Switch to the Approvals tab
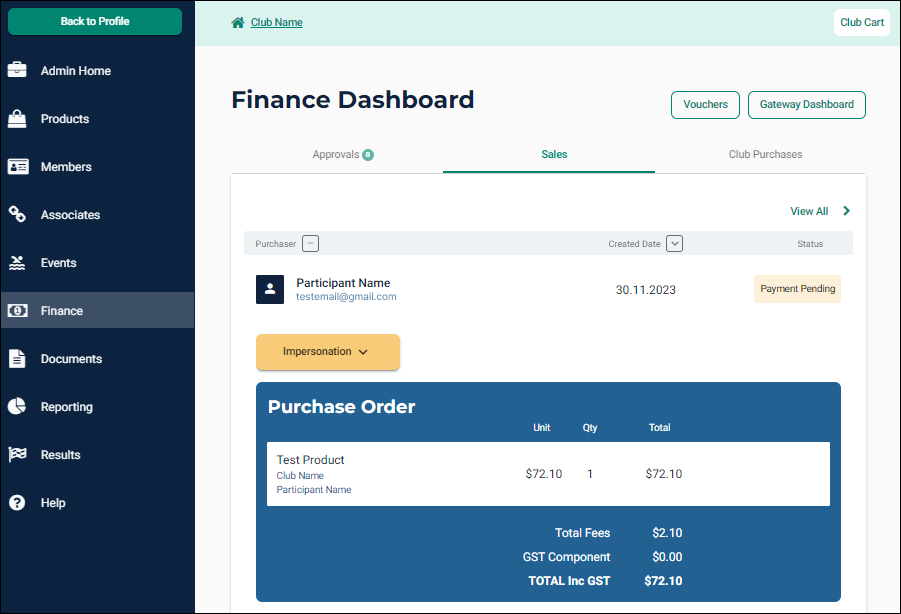The width and height of the screenshot is (901, 614). [337, 155]
